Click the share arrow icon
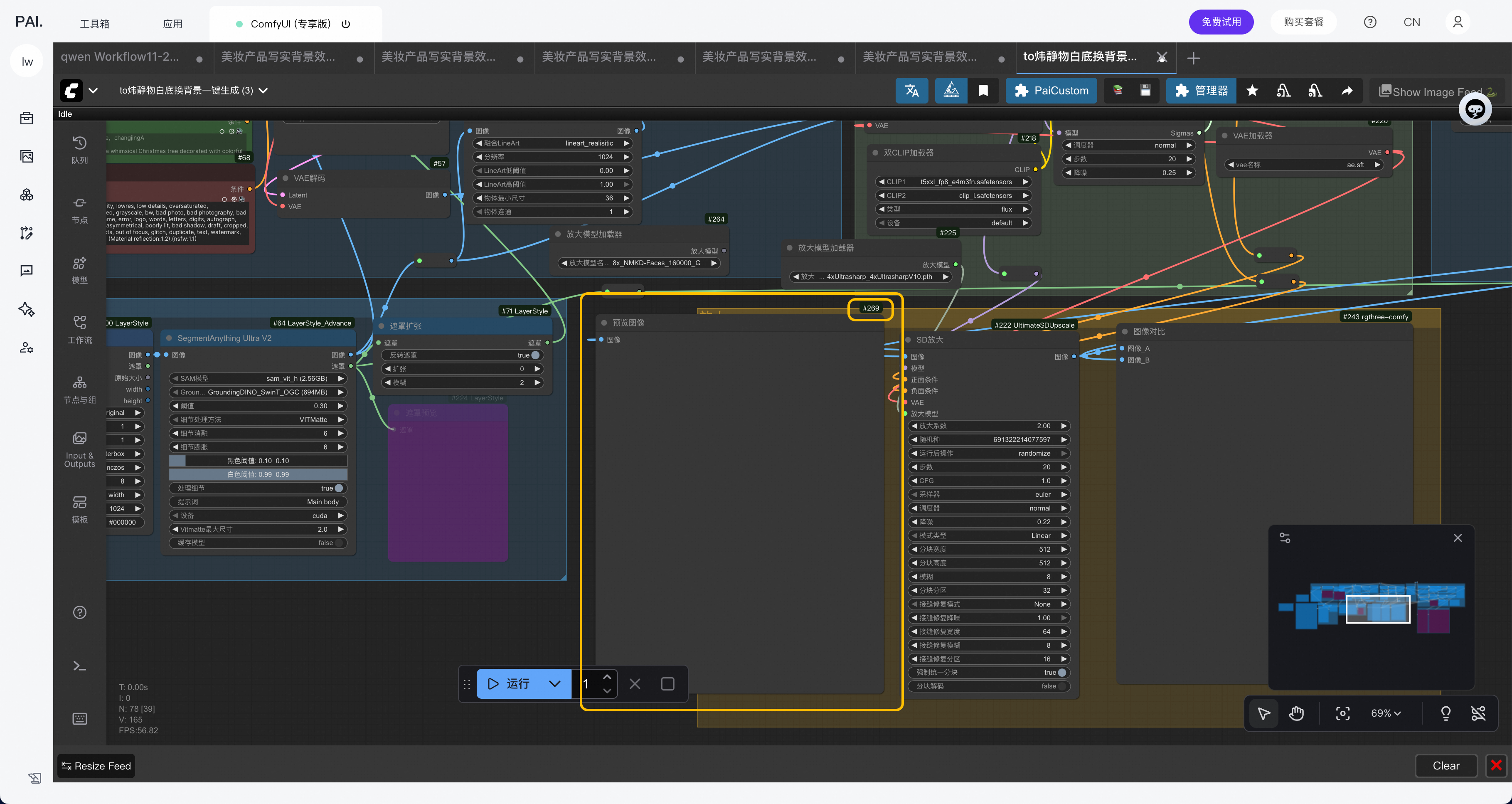Viewport: 1512px width, 804px height. (1347, 91)
